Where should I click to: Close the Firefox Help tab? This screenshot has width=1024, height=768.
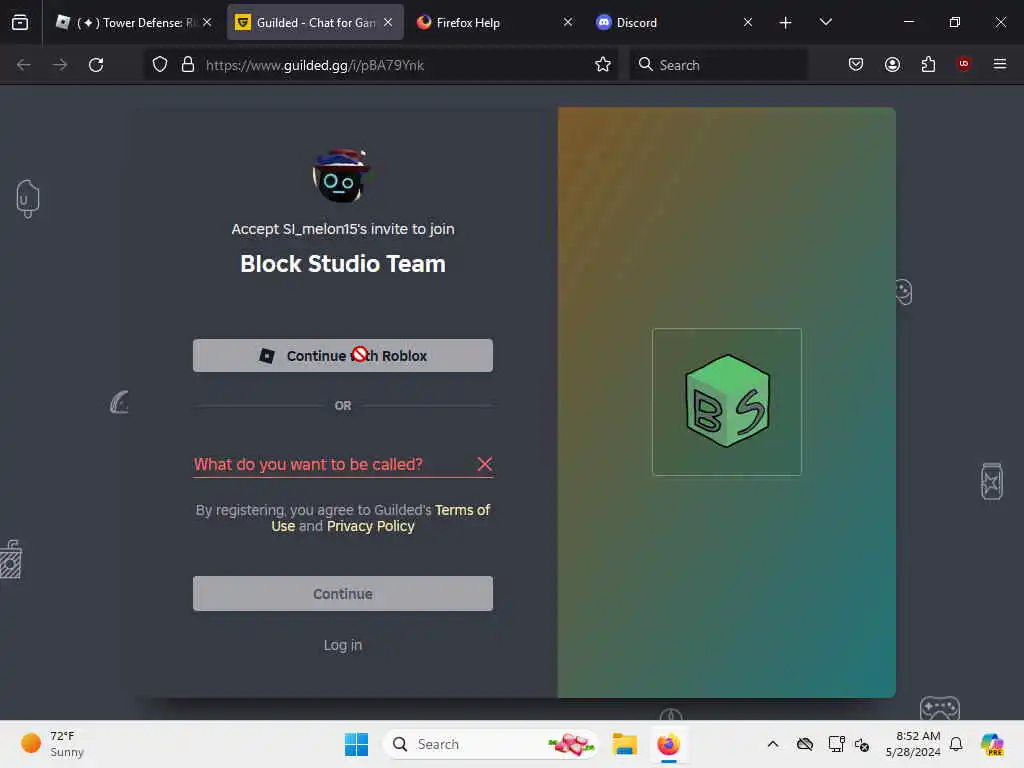(568, 23)
